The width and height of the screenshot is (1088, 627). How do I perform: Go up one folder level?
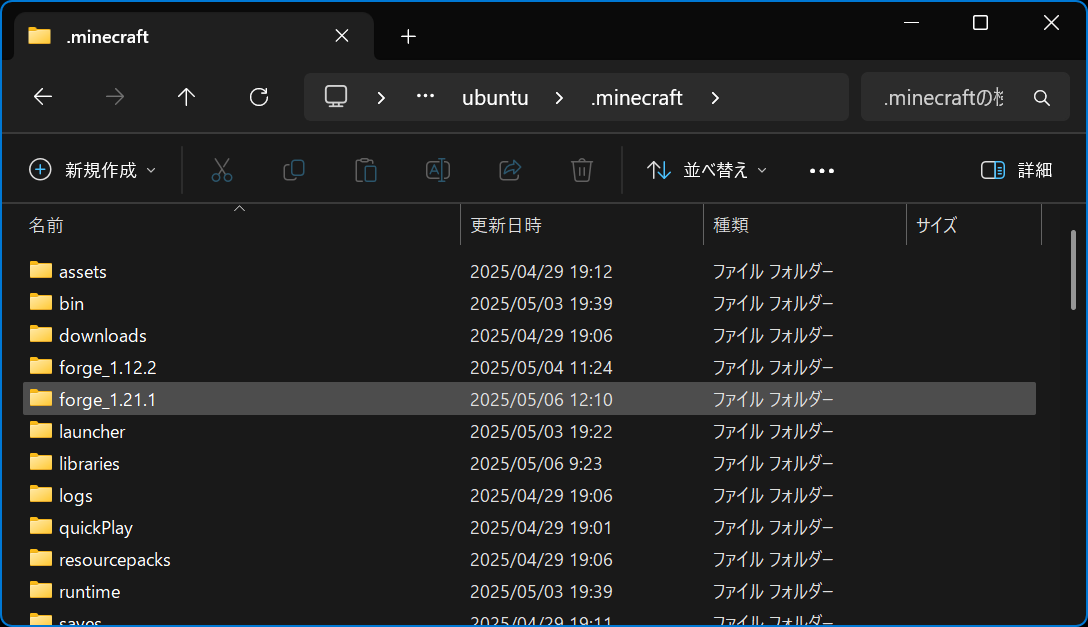pos(186,97)
